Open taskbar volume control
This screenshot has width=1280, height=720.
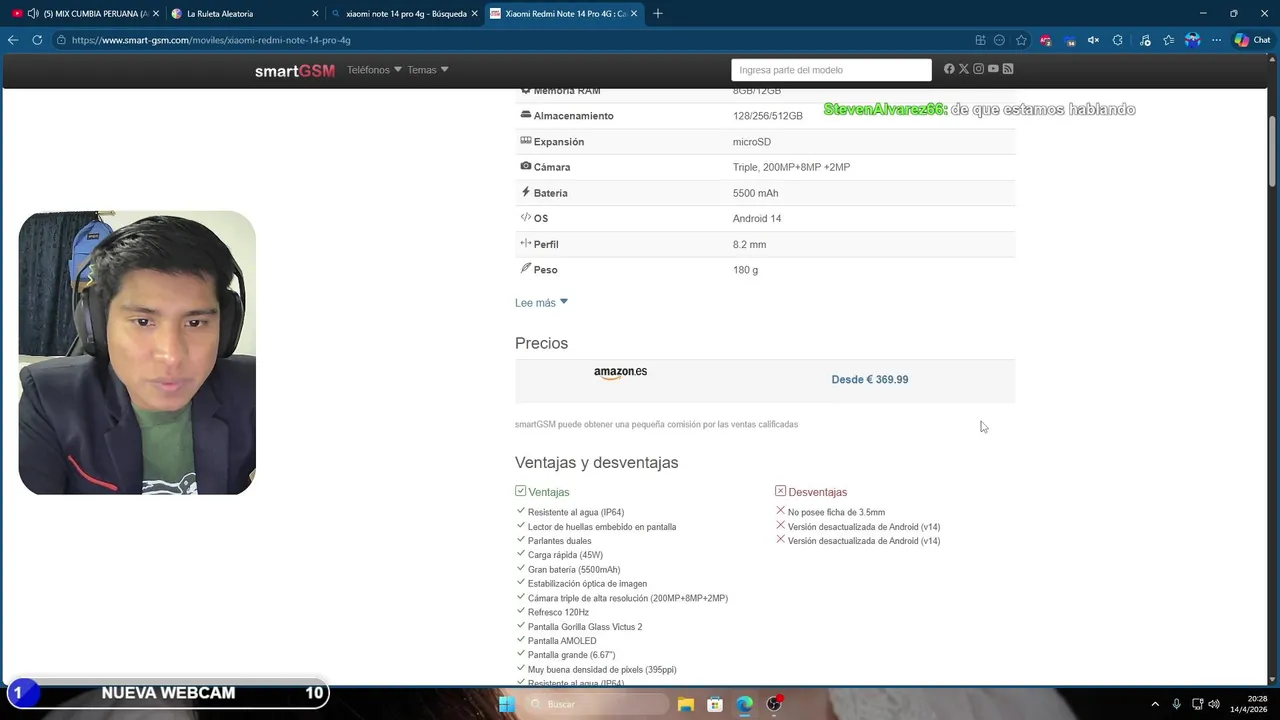[1214, 704]
